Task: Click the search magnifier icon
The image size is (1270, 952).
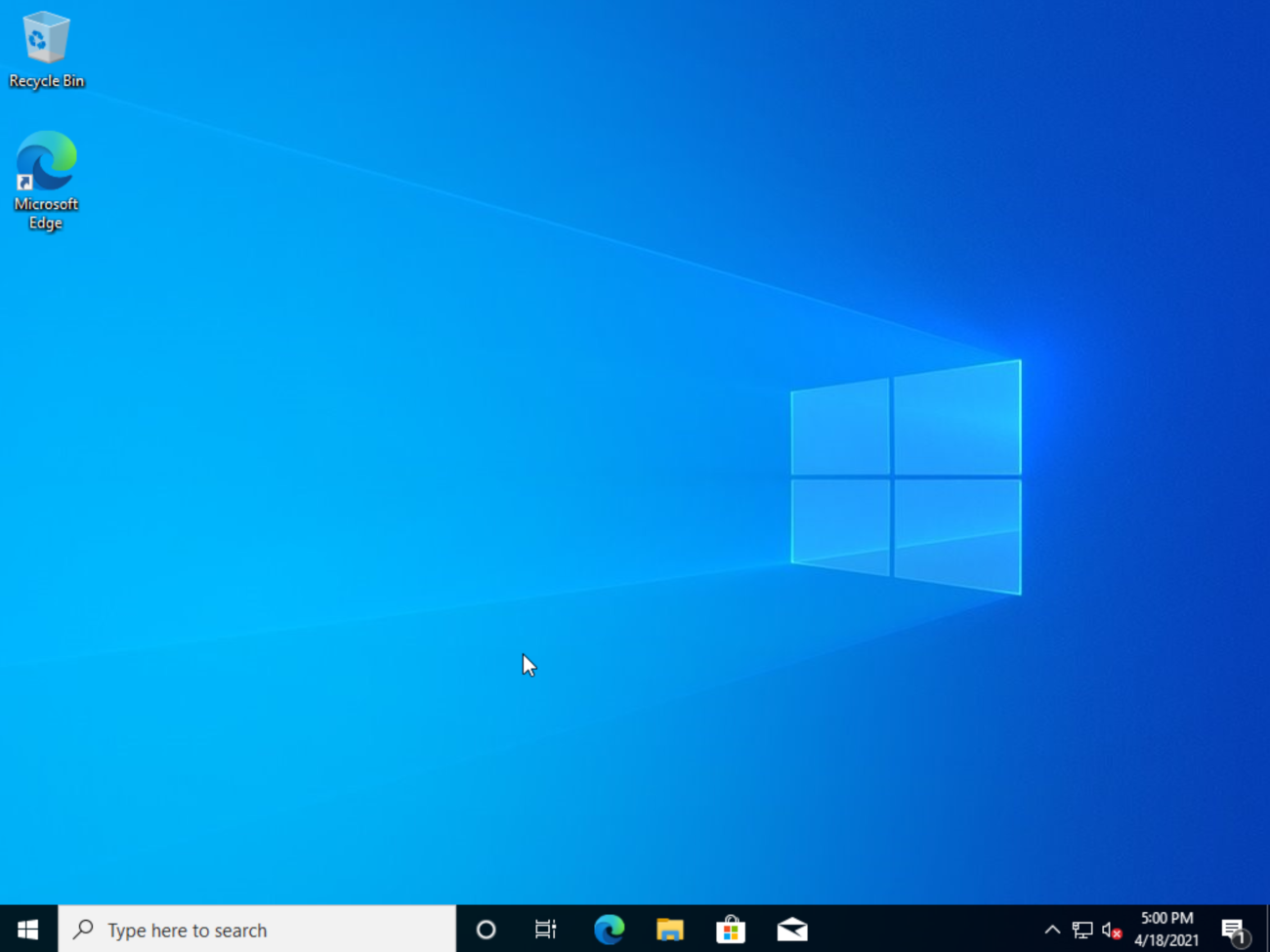Action: tap(84, 929)
